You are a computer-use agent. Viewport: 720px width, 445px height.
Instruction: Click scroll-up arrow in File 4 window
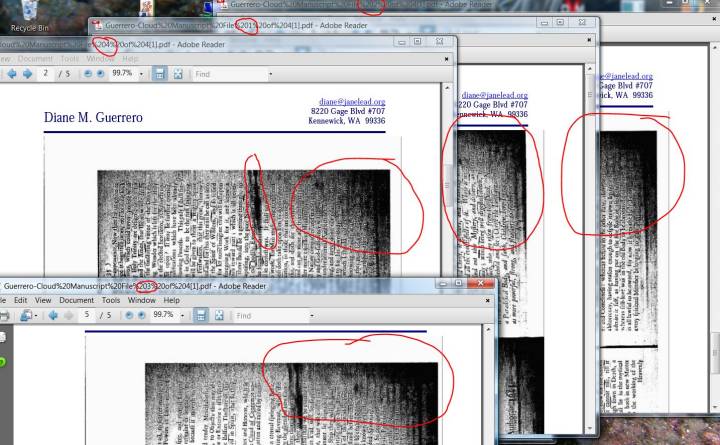tap(447, 88)
